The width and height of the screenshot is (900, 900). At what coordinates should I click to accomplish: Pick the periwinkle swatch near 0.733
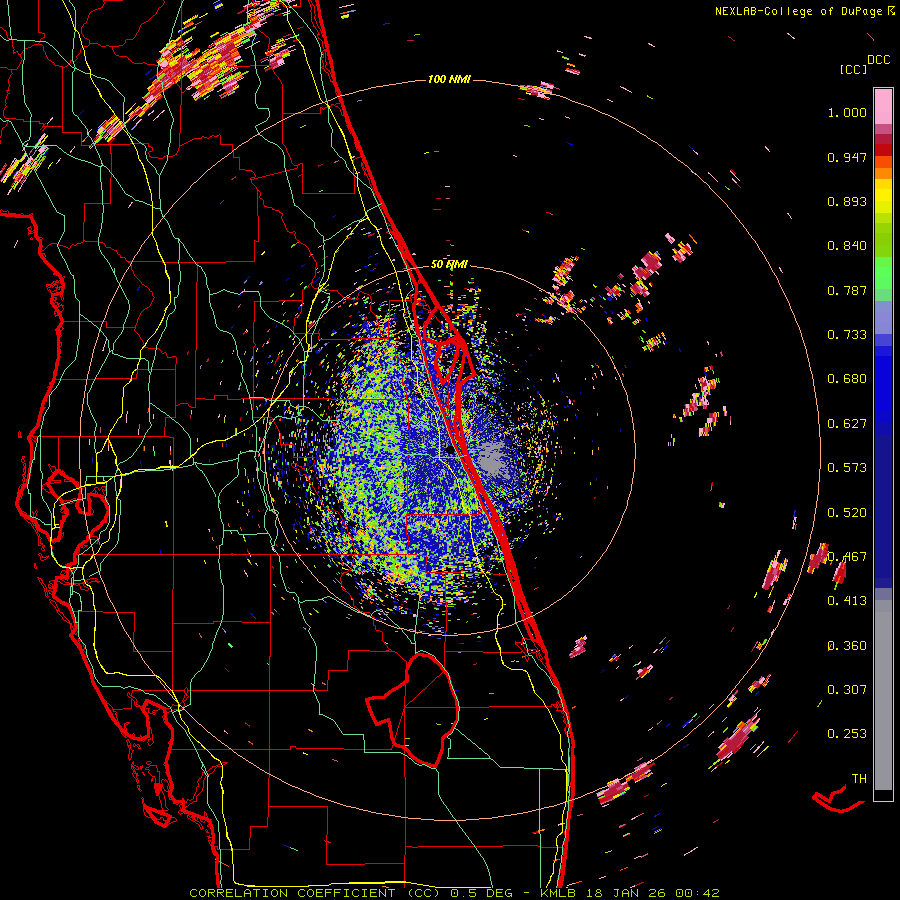pyautogui.click(x=883, y=319)
